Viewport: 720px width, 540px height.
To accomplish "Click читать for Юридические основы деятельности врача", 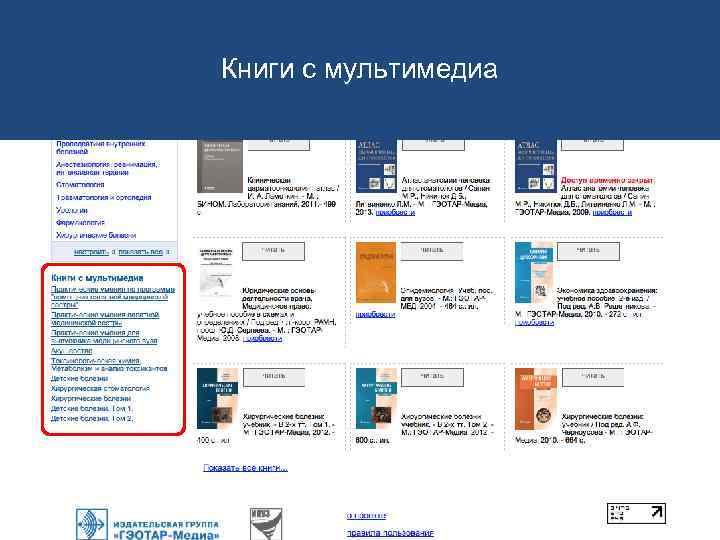I will [273, 251].
